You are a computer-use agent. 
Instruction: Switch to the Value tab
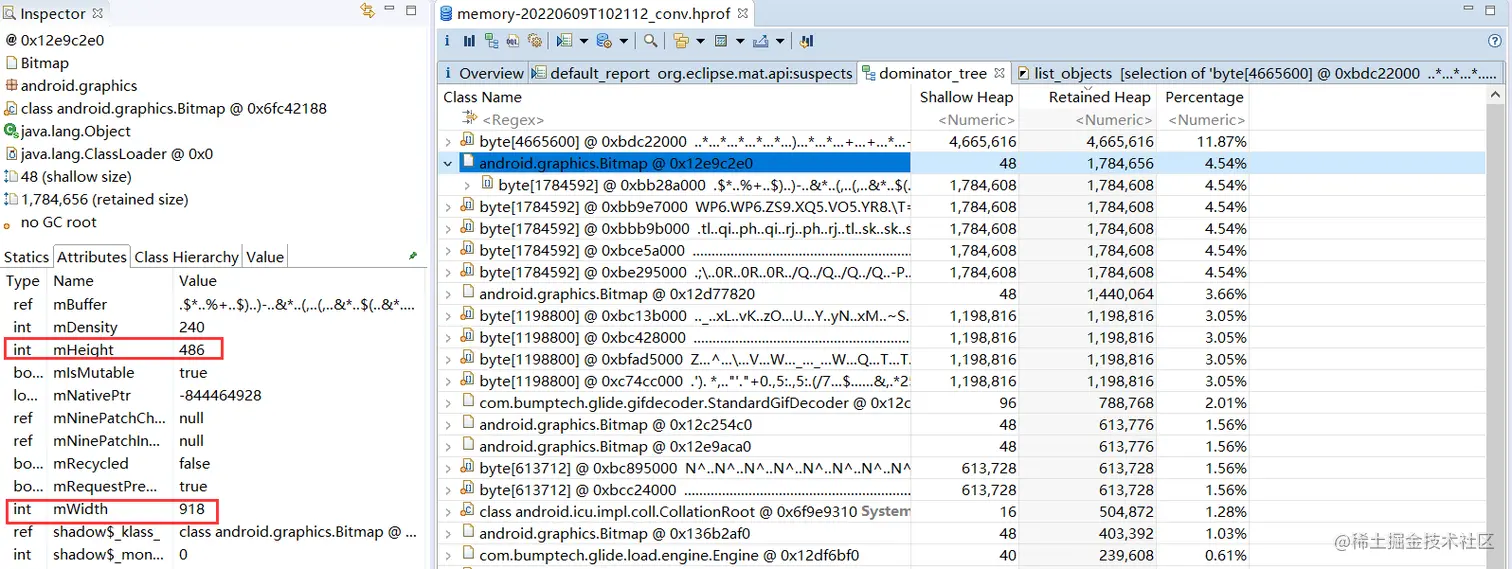click(x=265, y=257)
